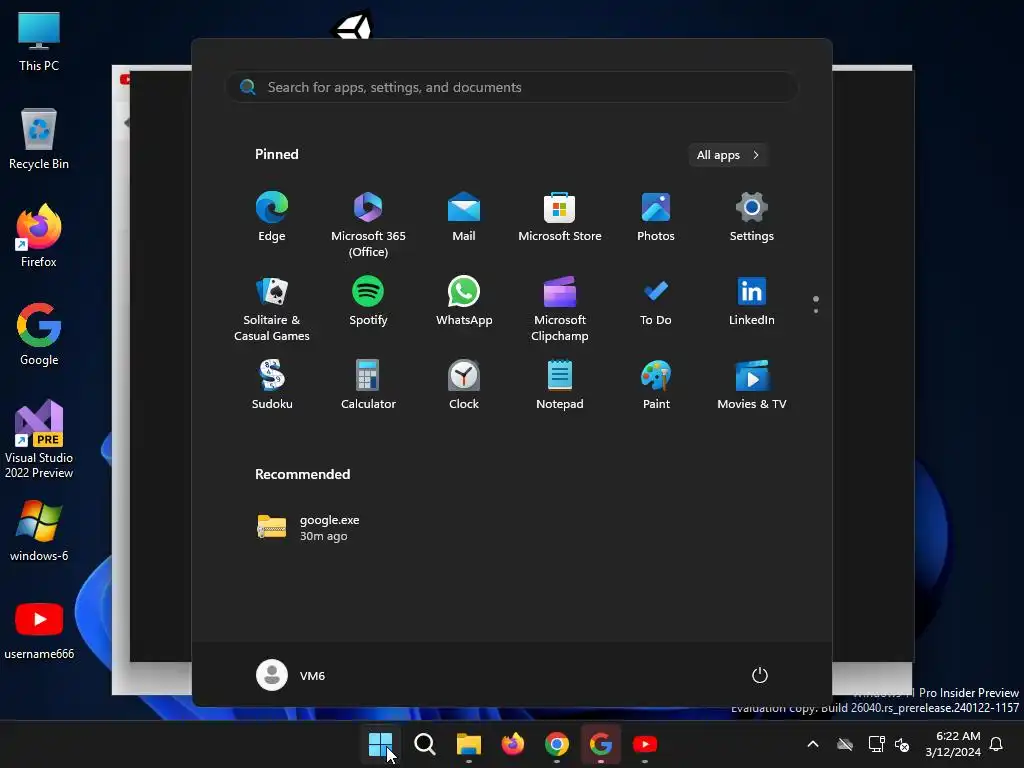Select the Google desktop shortcut
This screenshot has width=1024, height=768.
tap(39, 334)
